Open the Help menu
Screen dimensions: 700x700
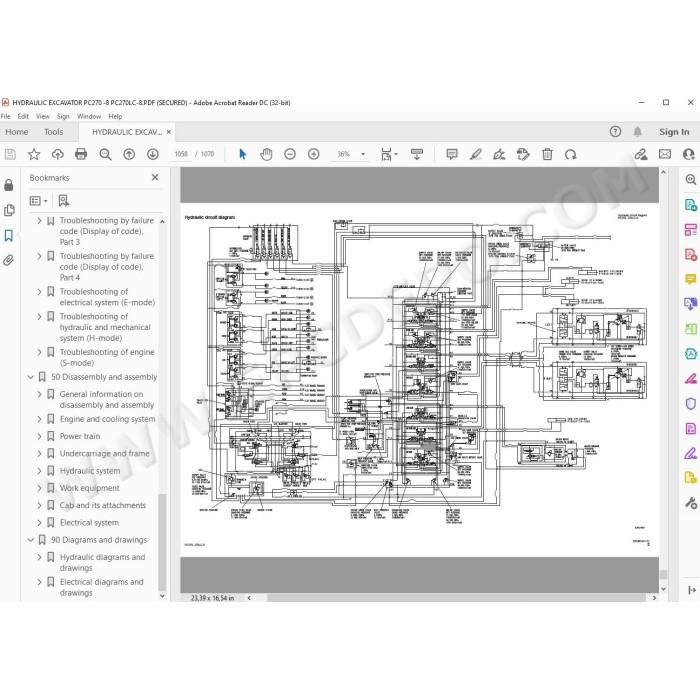point(115,117)
